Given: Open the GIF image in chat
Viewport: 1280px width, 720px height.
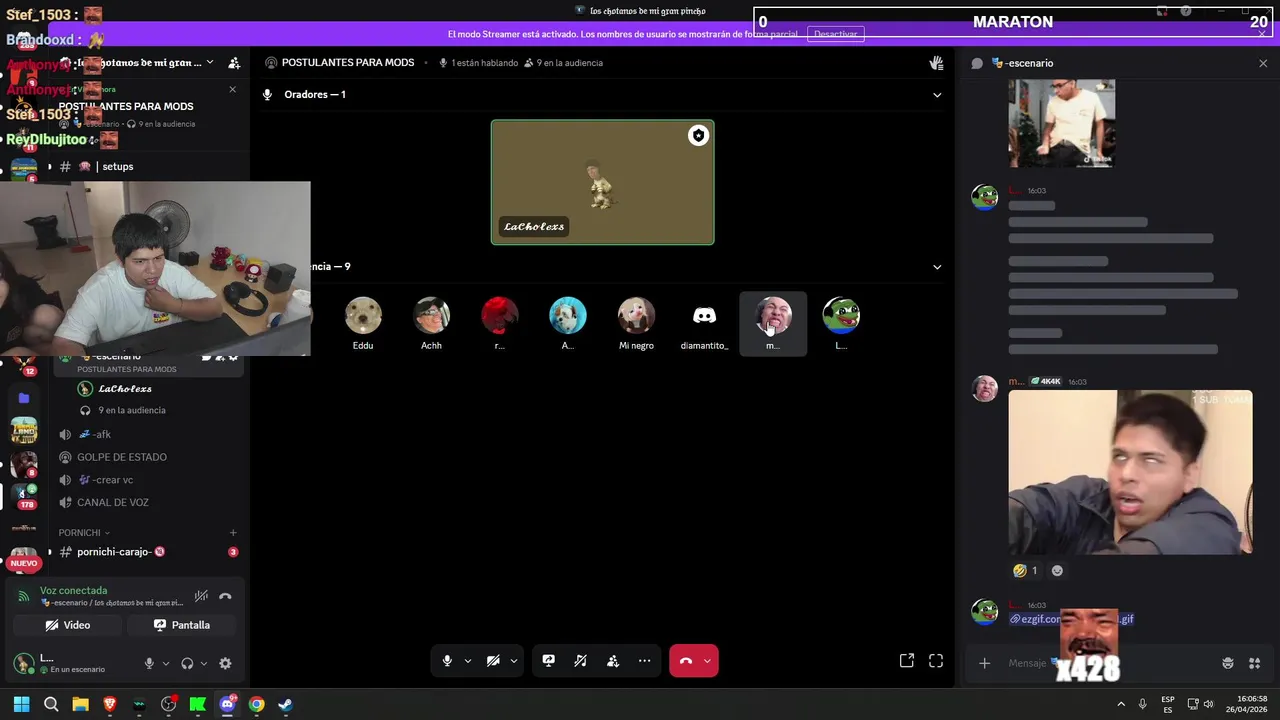Looking at the screenshot, I should click(1130, 472).
